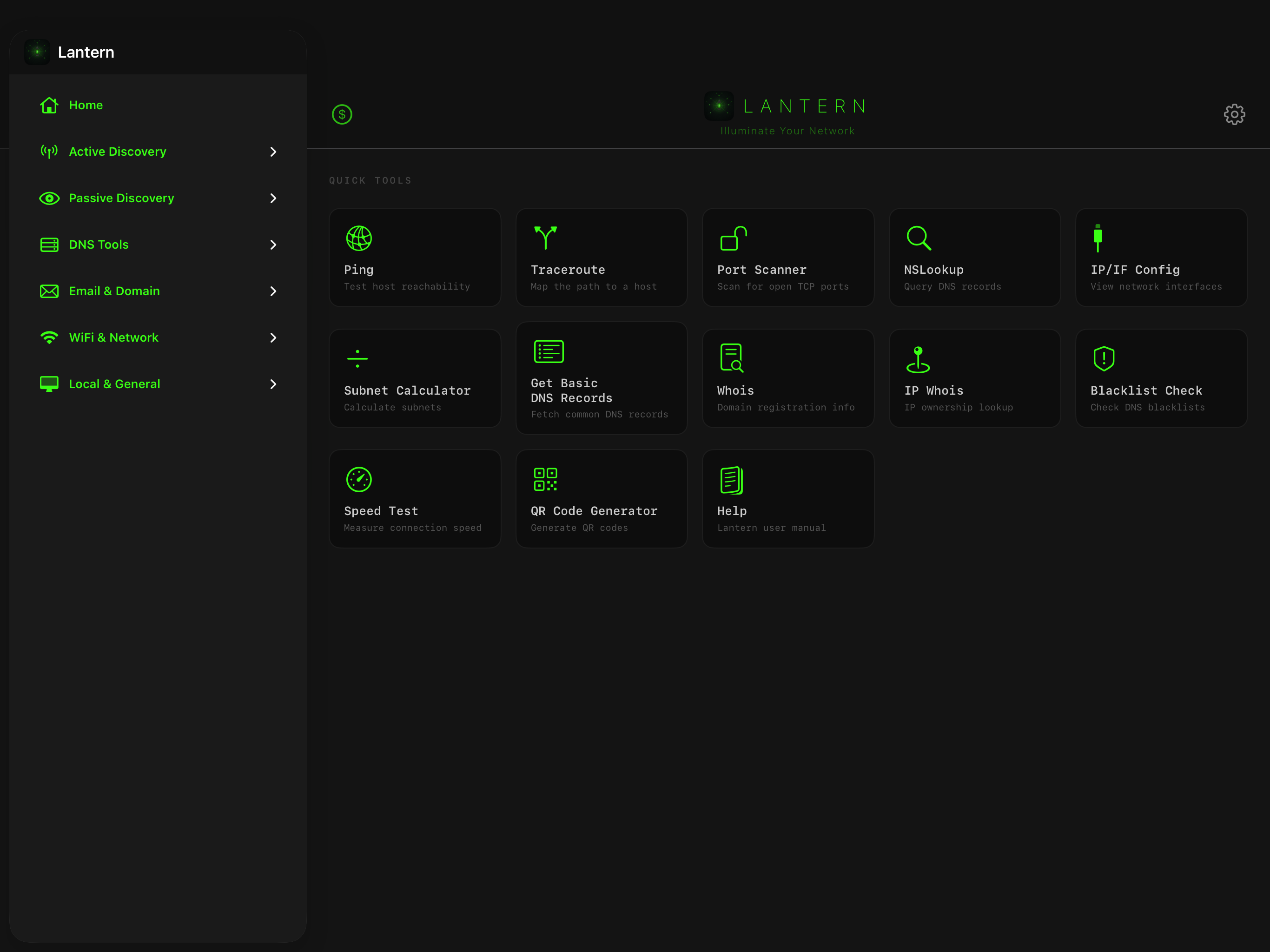Viewport: 1270px width, 952px height.
Task: Go to Home in the sidebar
Action: pos(86,105)
